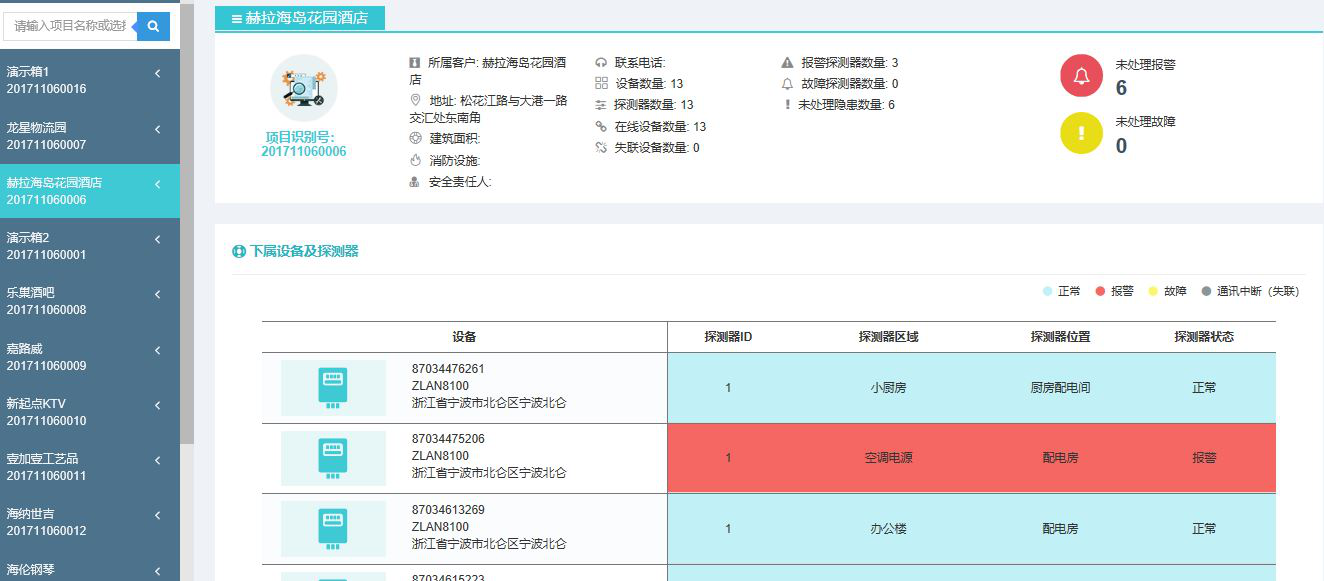The width and height of the screenshot is (1324, 581).
Task: Click the project name search input field
Action: coord(70,27)
